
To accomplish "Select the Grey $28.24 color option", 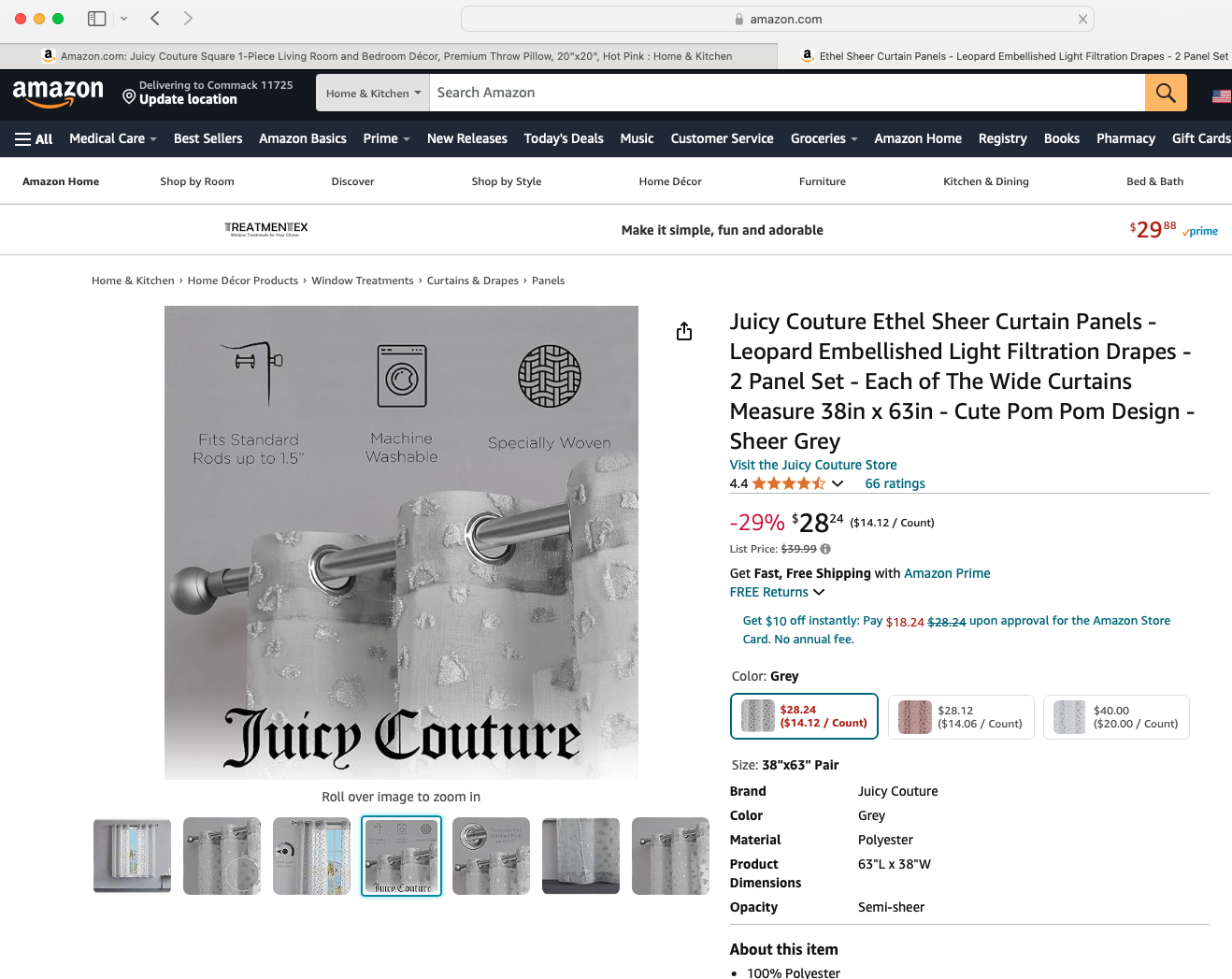I will coord(804,716).
